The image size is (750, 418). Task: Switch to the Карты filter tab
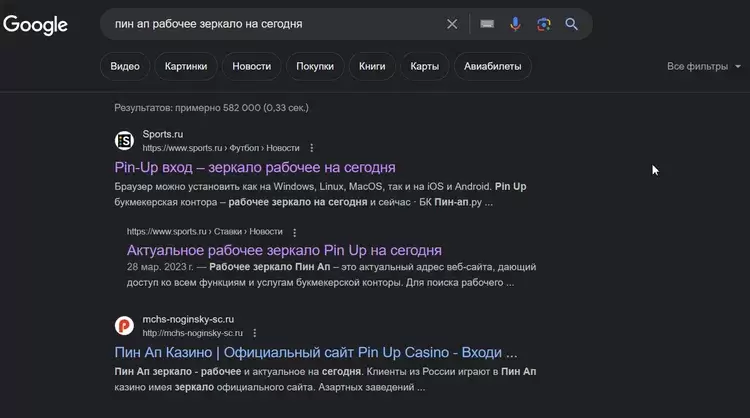tap(425, 66)
